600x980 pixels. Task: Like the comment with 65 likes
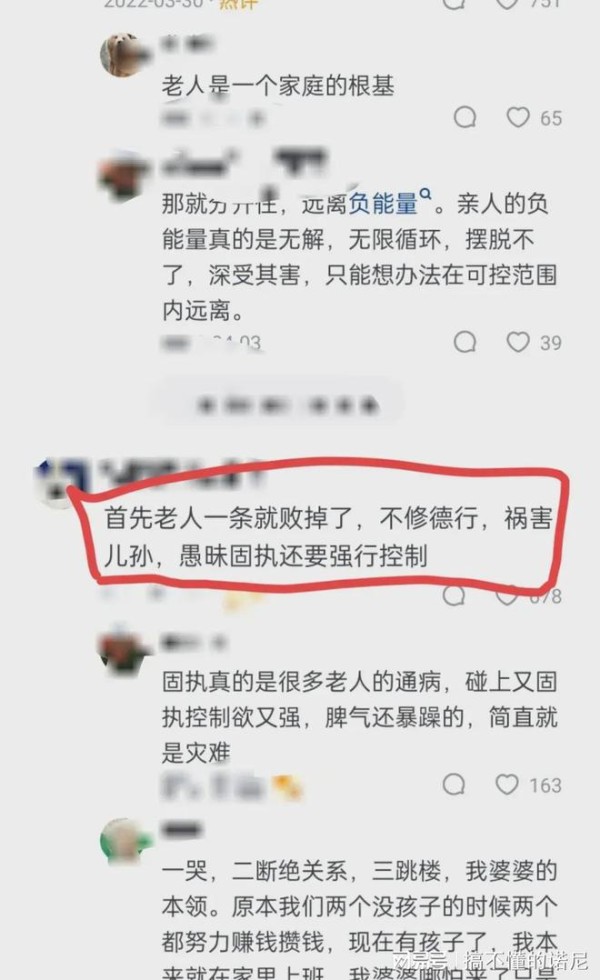pos(518,118)
